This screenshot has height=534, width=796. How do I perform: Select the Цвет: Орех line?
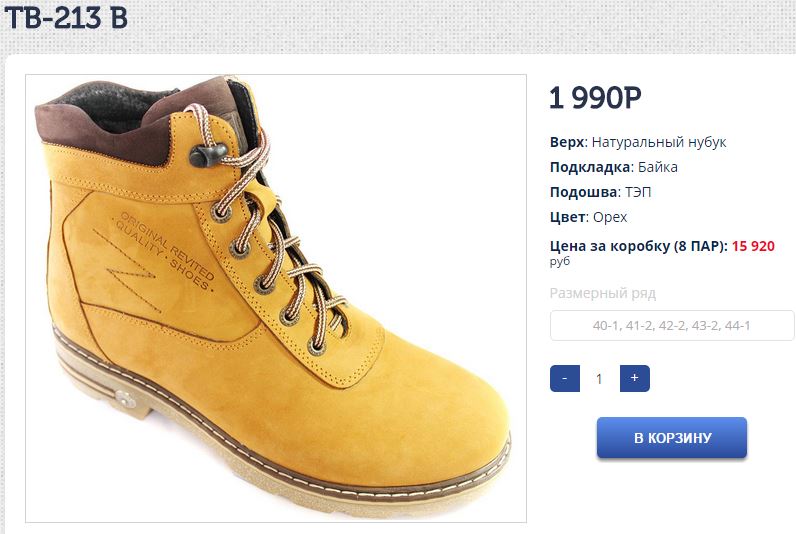tap(588, 217)
